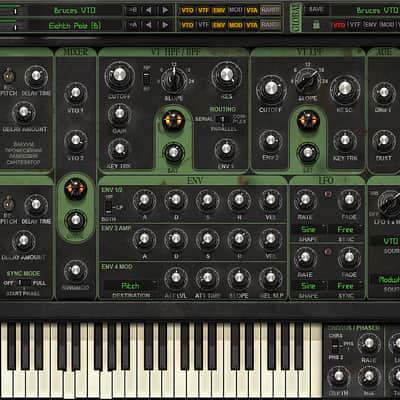Click the HPF/BPF glowing vacuum tube
Image resolution: width=400 pixels, height=400 pixels.
(x=173, y=120)
